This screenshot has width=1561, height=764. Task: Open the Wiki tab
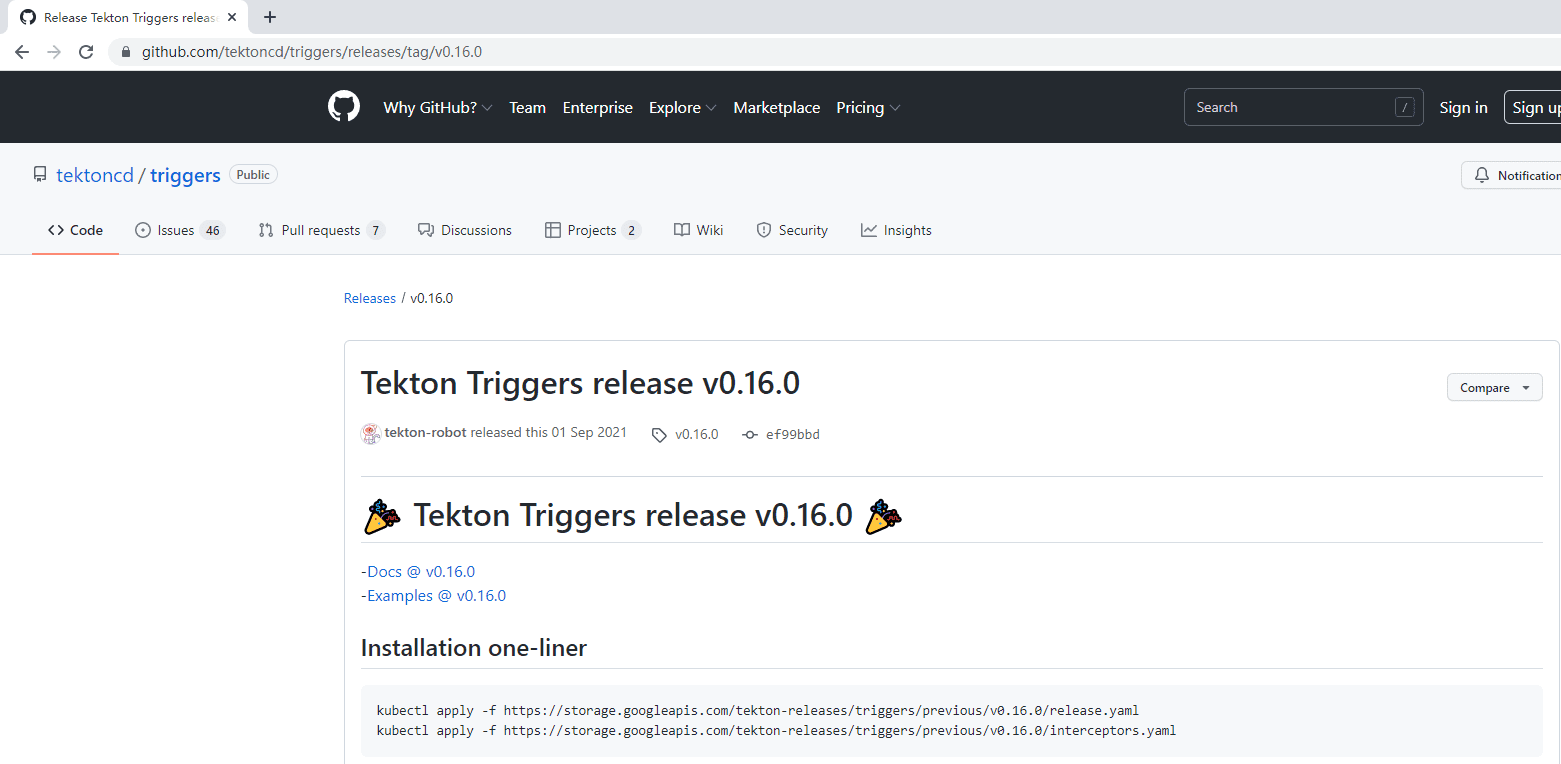point(699,230)
